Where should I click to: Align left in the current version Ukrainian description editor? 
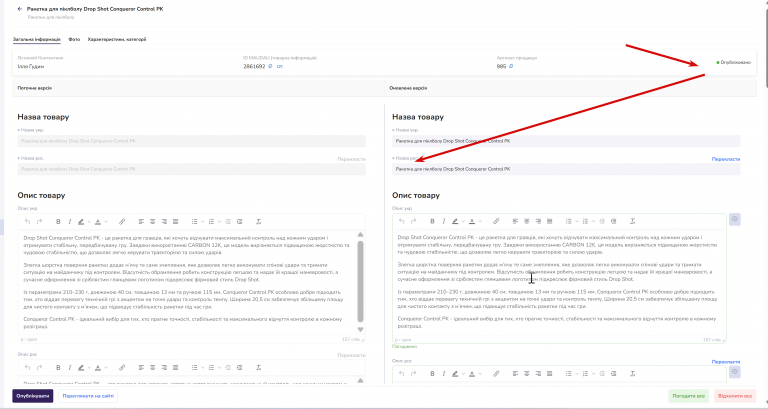pos(141,221)
